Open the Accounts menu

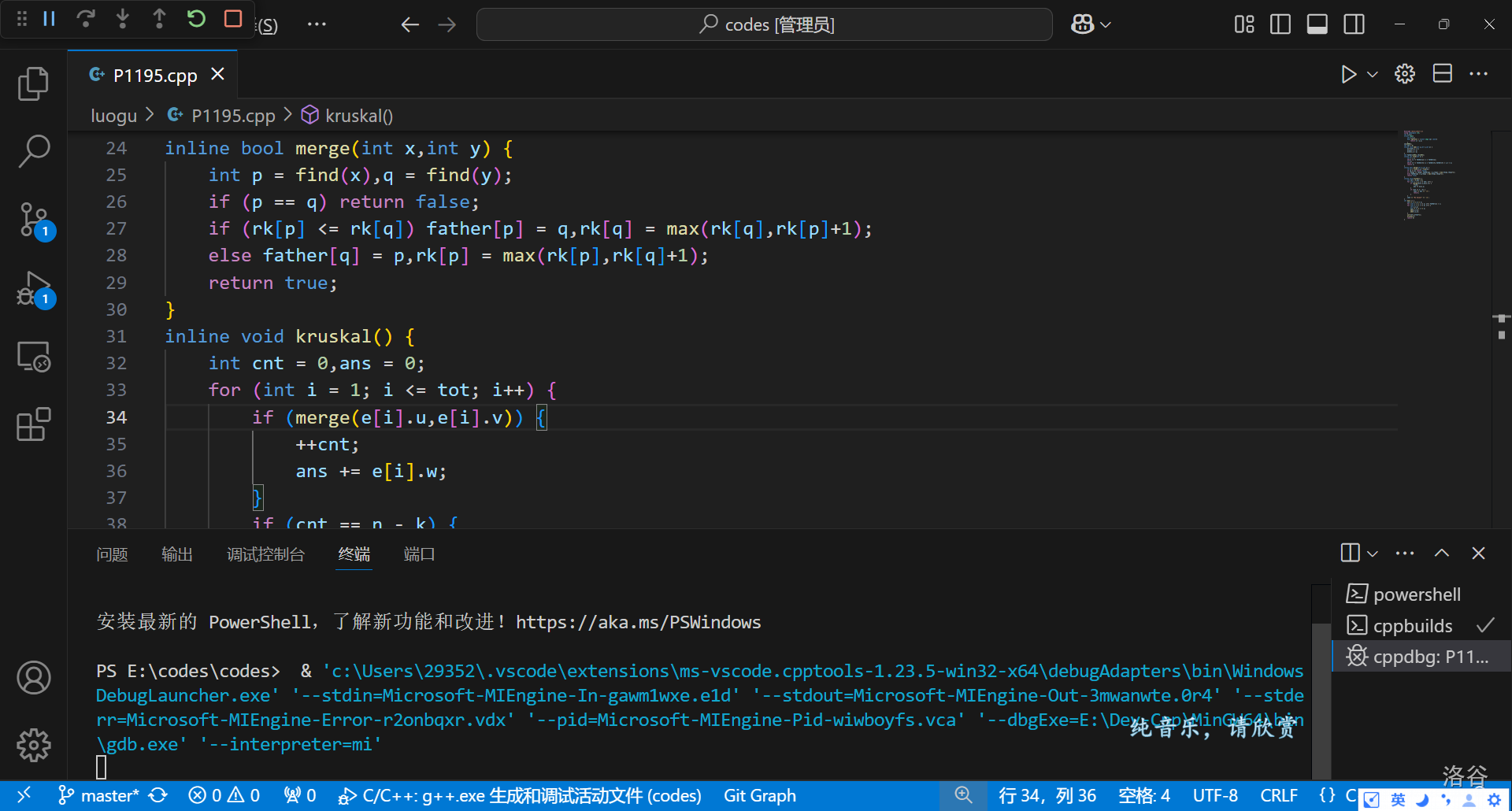(34, 678)
